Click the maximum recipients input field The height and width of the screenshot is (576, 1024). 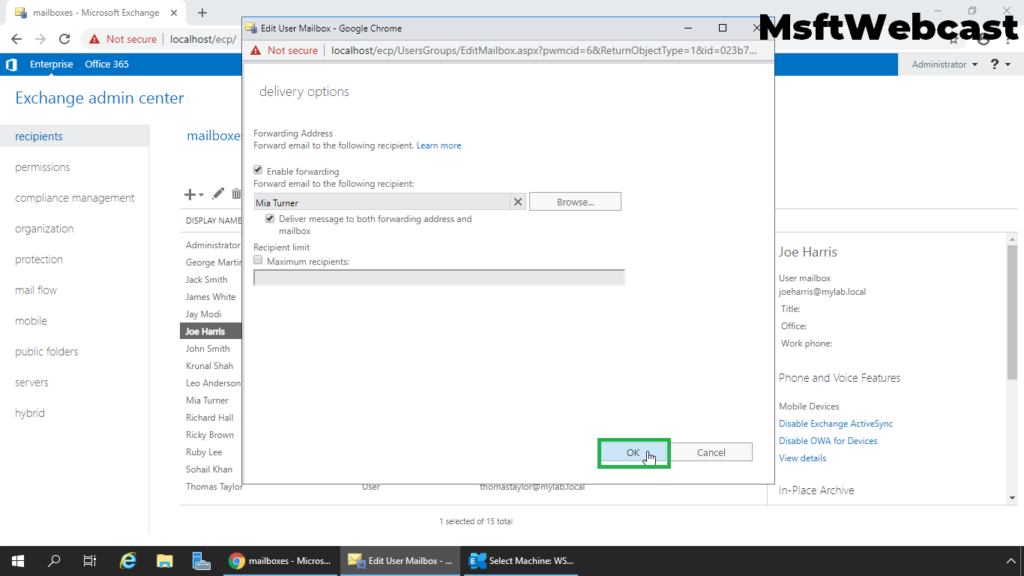pos(439,278)
